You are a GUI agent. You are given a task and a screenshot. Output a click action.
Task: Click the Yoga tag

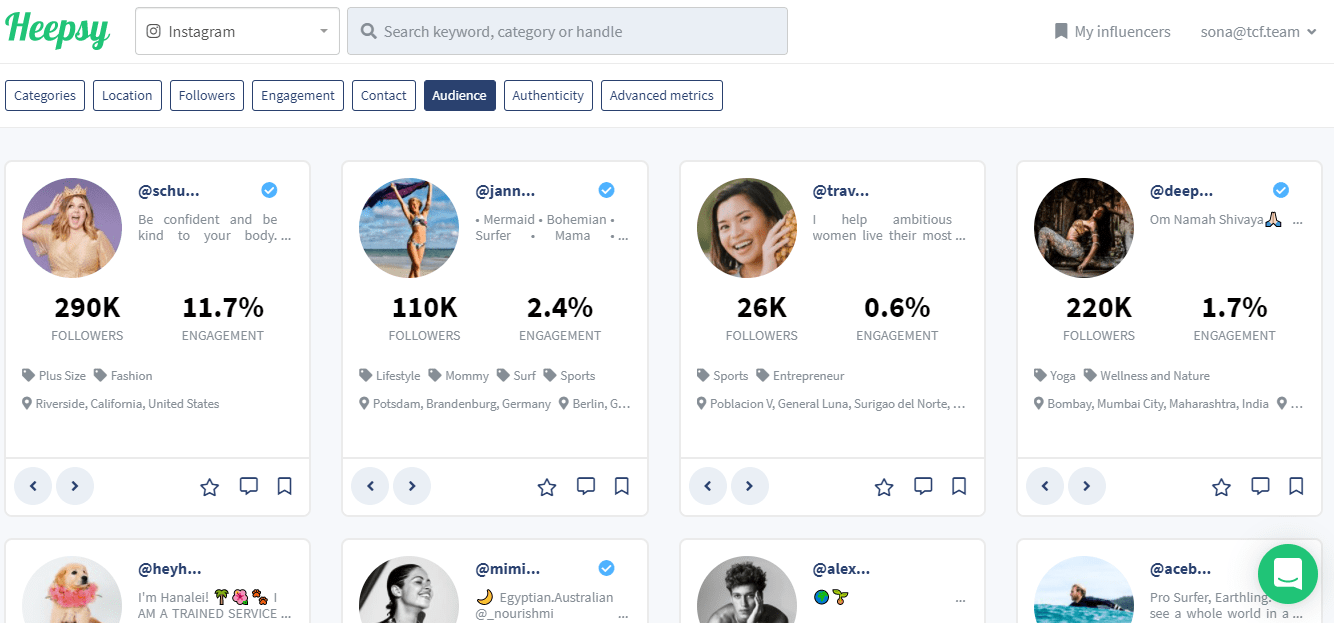coord(1055,376)
